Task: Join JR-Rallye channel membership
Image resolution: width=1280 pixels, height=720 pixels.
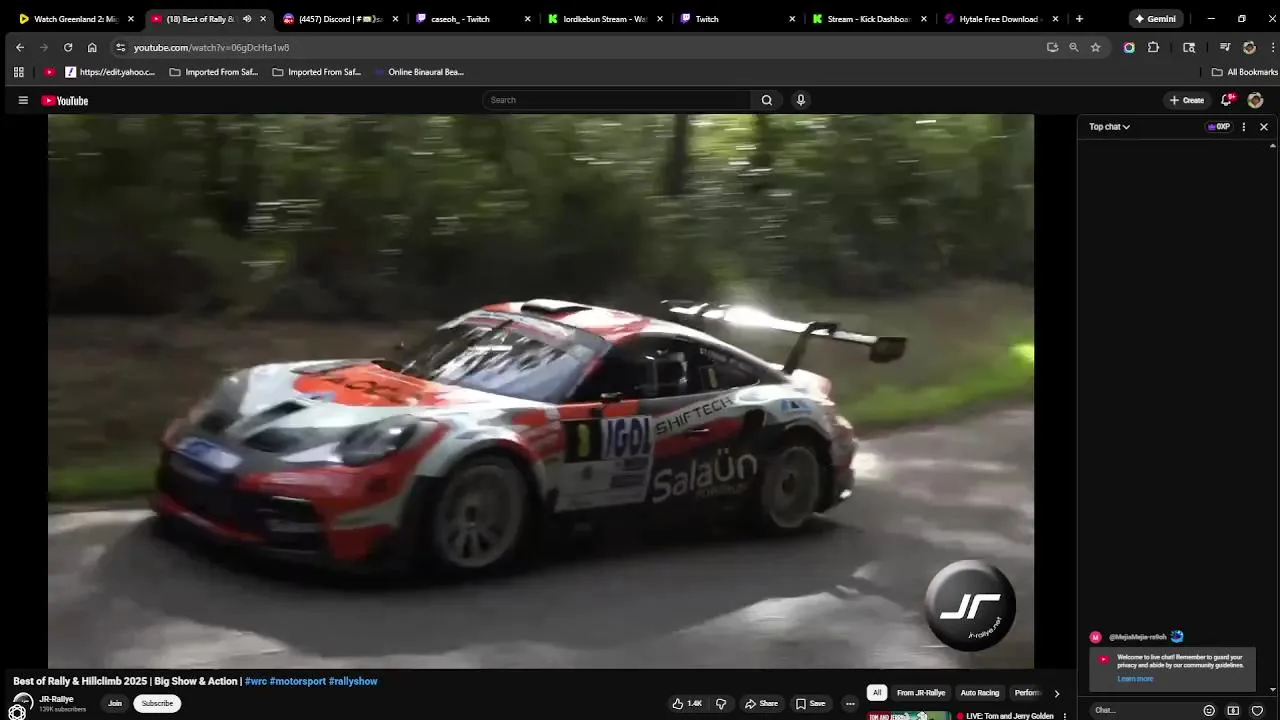Action: coord(115,703)
